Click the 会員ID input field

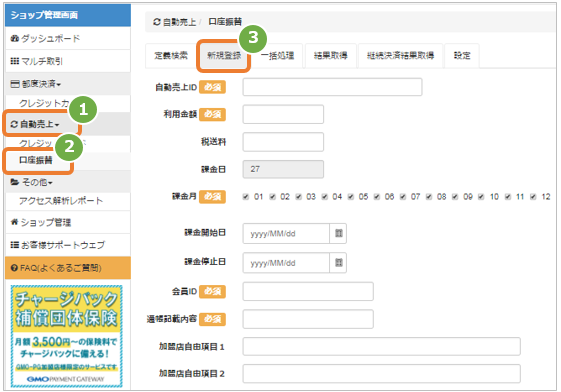point(308,291)
